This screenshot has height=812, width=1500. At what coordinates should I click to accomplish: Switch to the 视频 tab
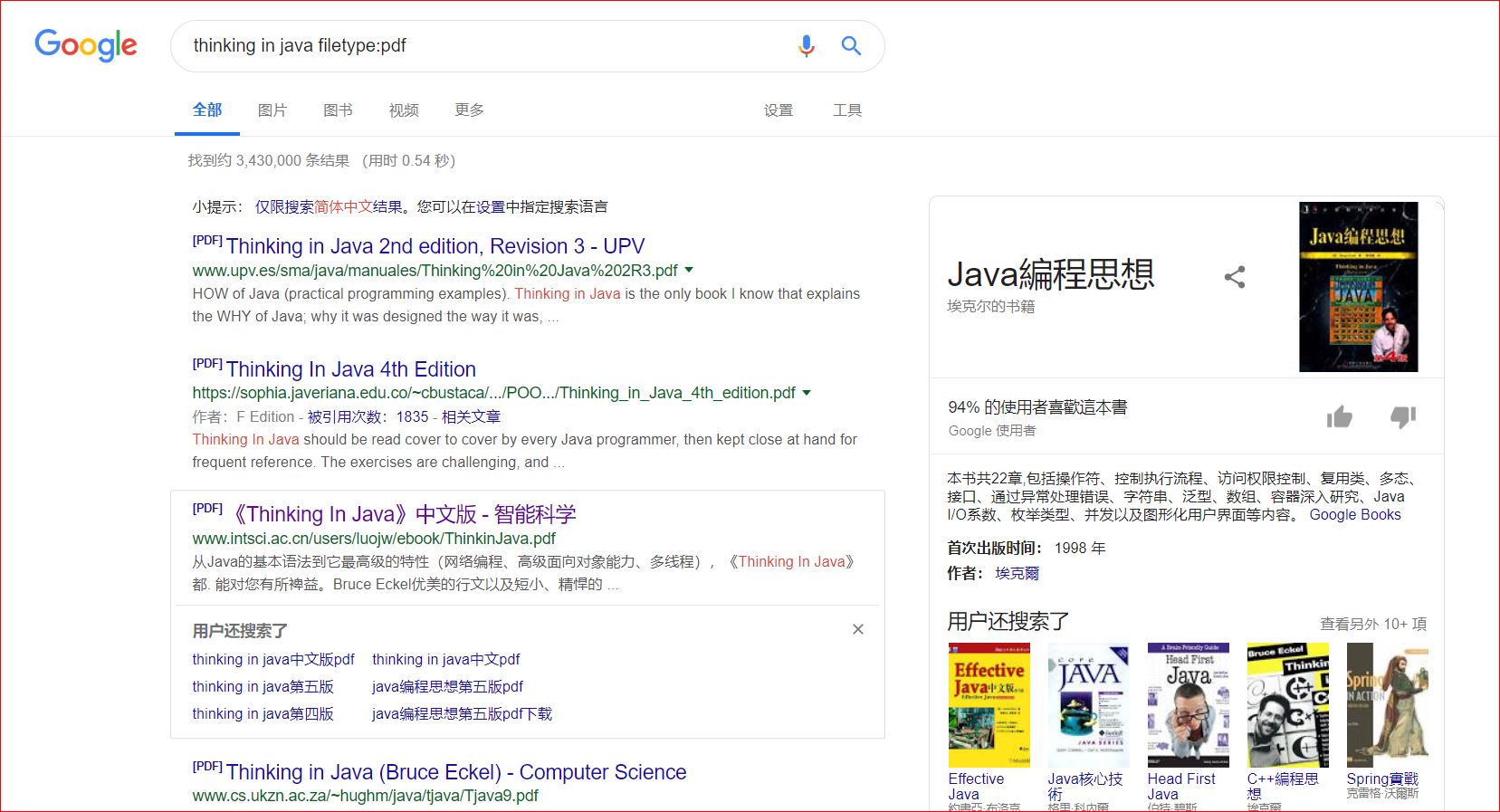coord(404,110)
